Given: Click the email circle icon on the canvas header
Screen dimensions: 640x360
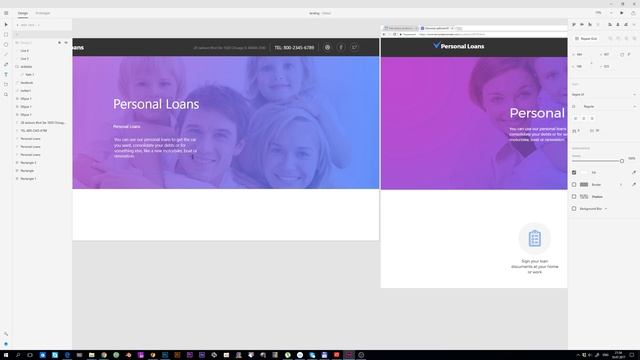Looking at the screenshot, I should point(327,47).
